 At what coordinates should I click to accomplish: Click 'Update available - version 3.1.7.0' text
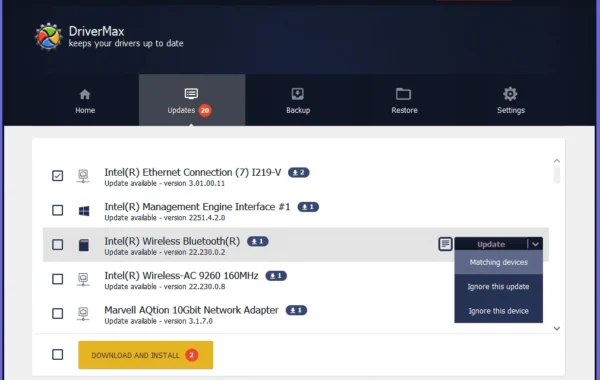tap(158, 321)
